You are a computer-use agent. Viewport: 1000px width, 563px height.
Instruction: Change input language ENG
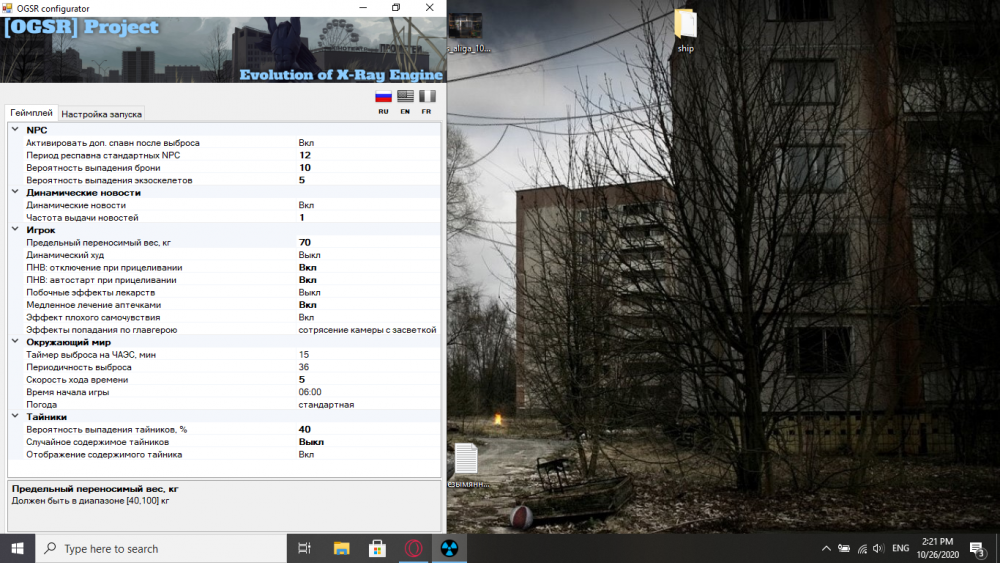(901, 548)
